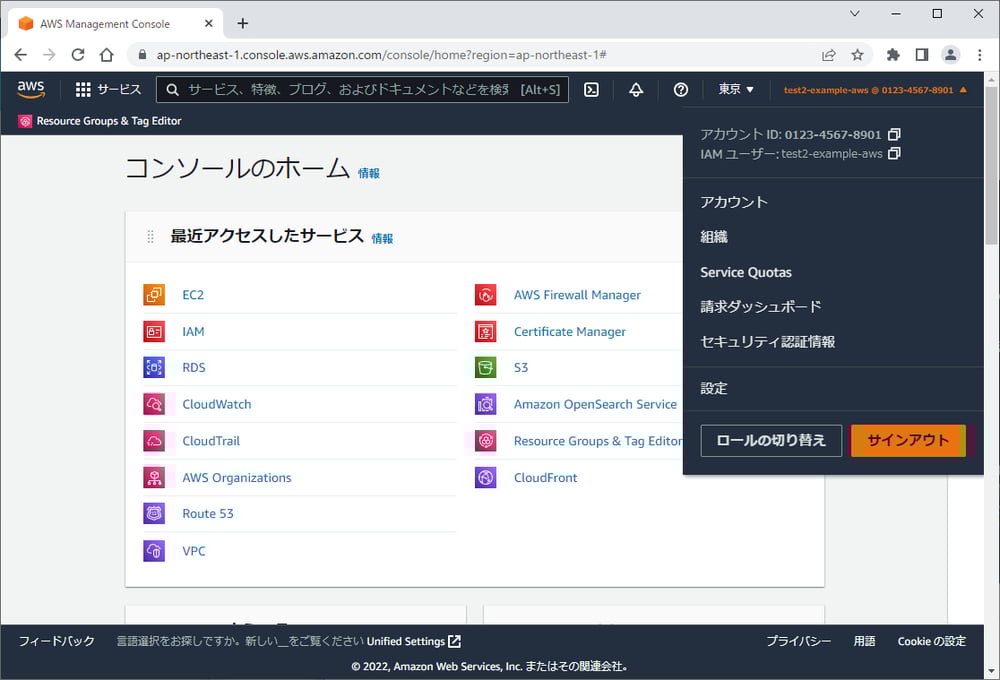Click the サインアウト button
The height and width of the screenshot is (680, 1000).
pos(908,440)
